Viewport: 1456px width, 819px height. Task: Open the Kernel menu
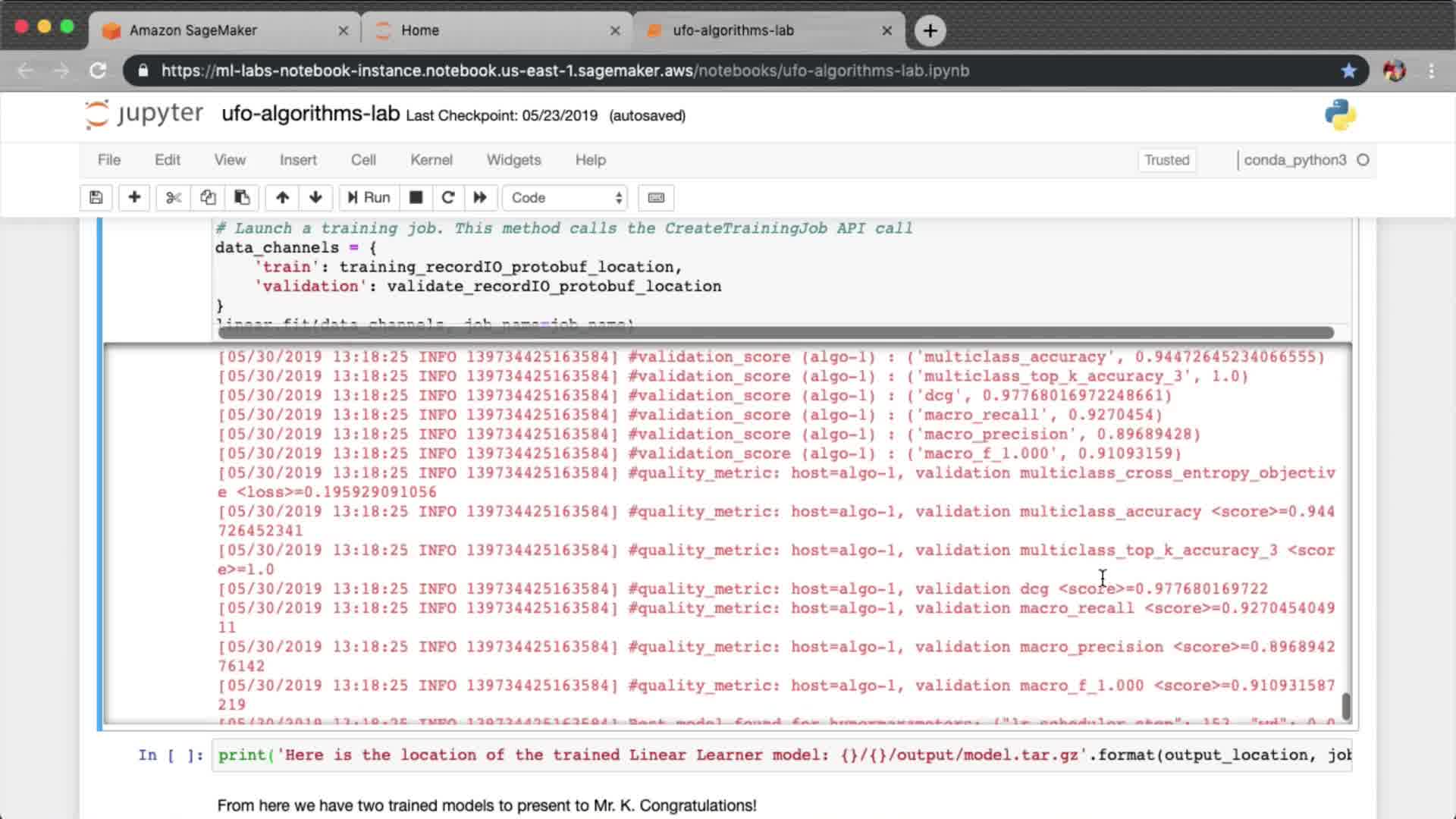[431, 160]
